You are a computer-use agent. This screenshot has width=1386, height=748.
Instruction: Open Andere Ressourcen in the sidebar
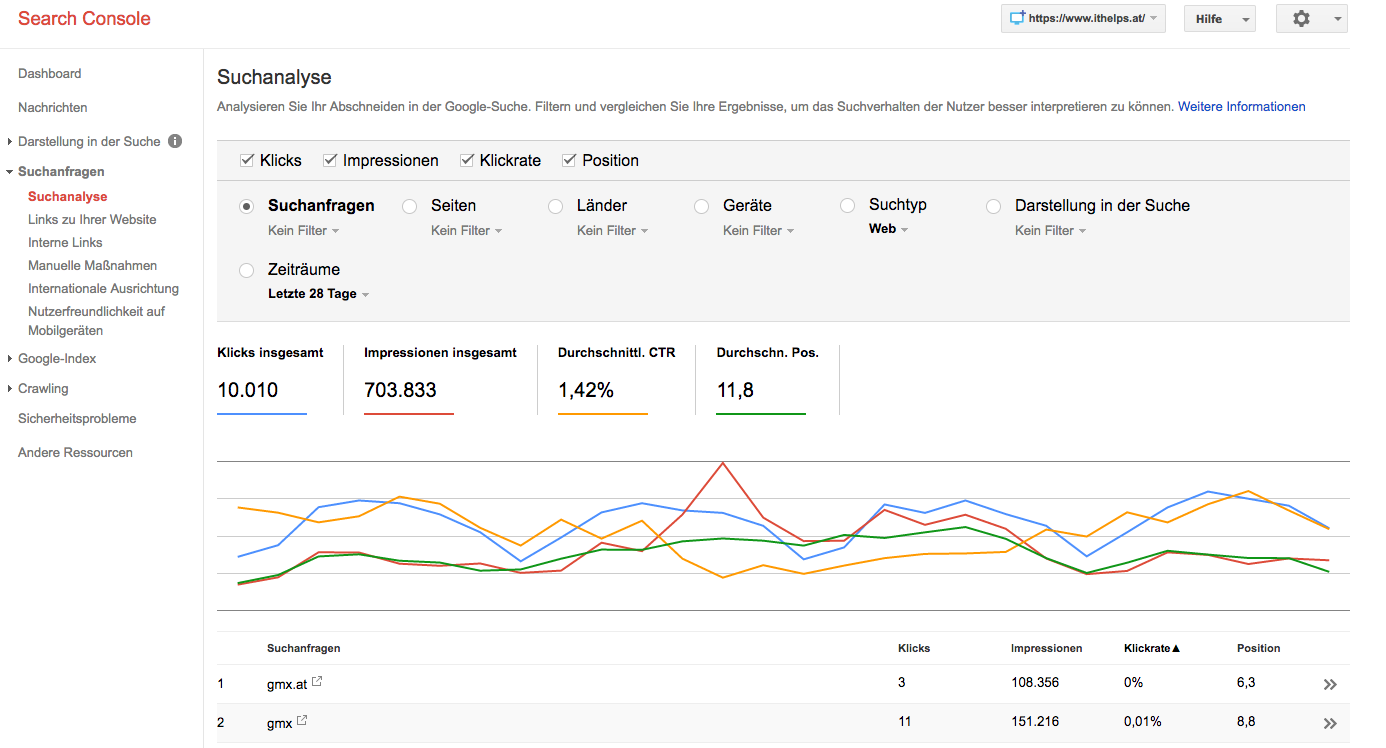75,452
